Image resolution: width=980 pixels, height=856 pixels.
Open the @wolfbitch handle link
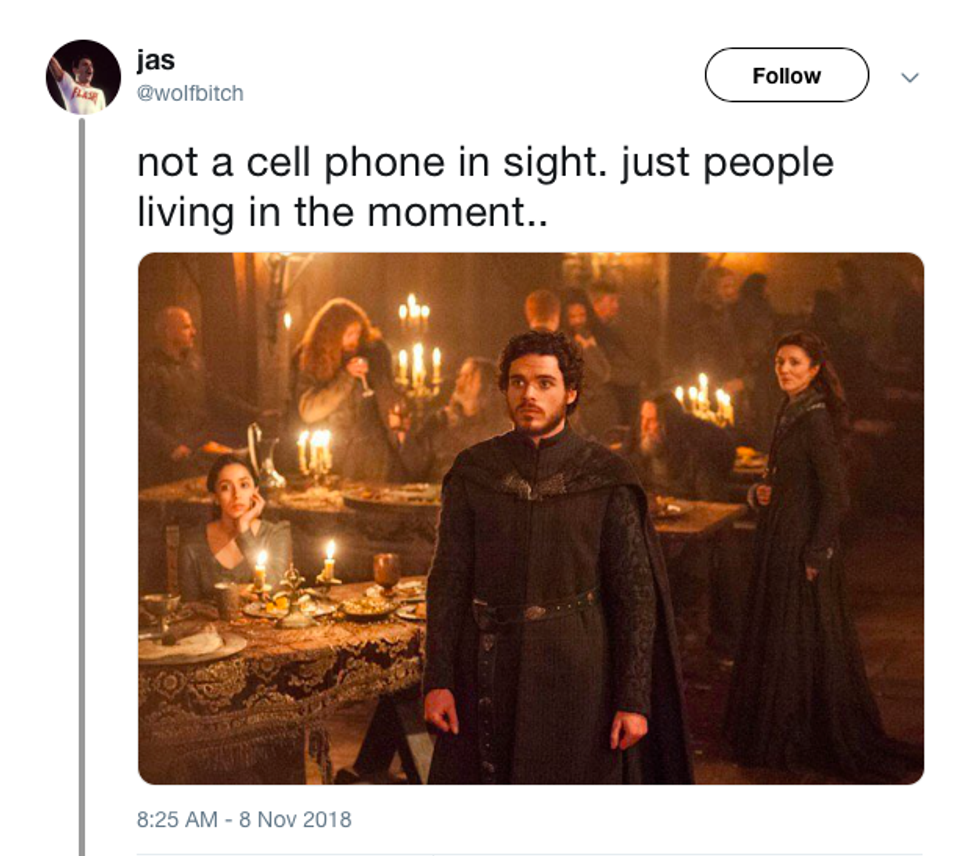tap(190, 93)
